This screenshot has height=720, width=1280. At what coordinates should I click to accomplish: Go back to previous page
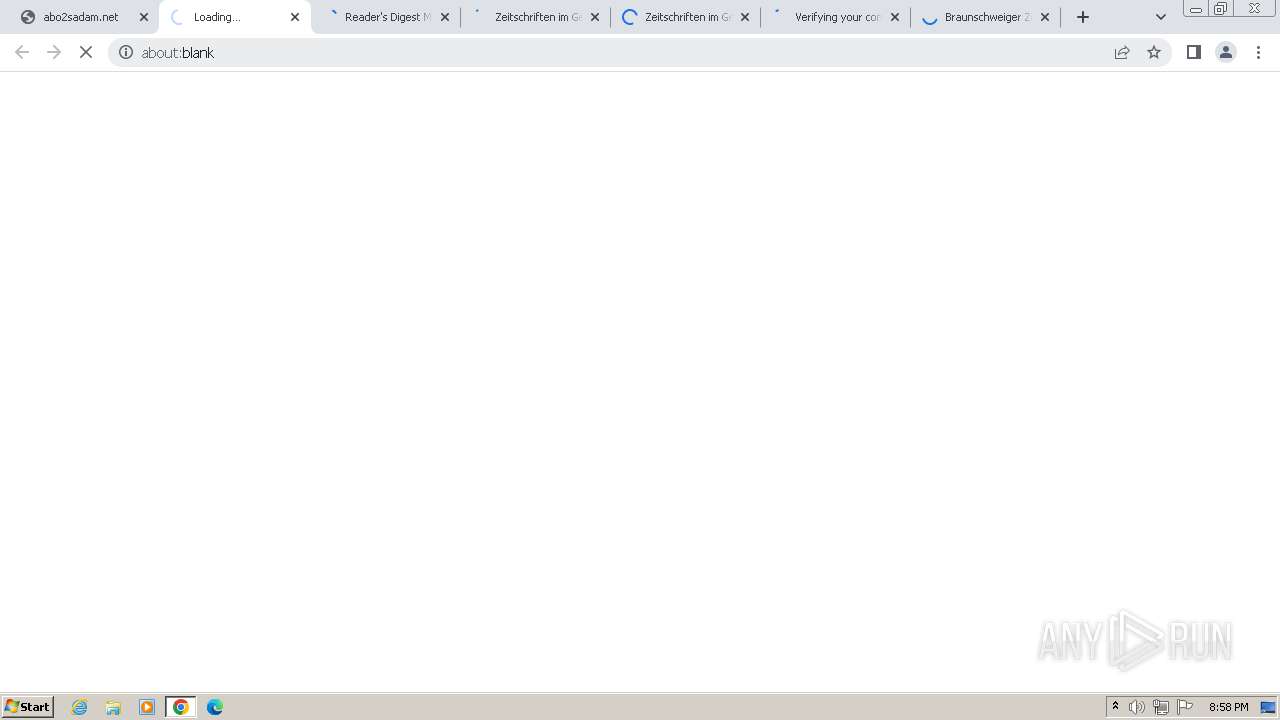(x=22, y=52)
